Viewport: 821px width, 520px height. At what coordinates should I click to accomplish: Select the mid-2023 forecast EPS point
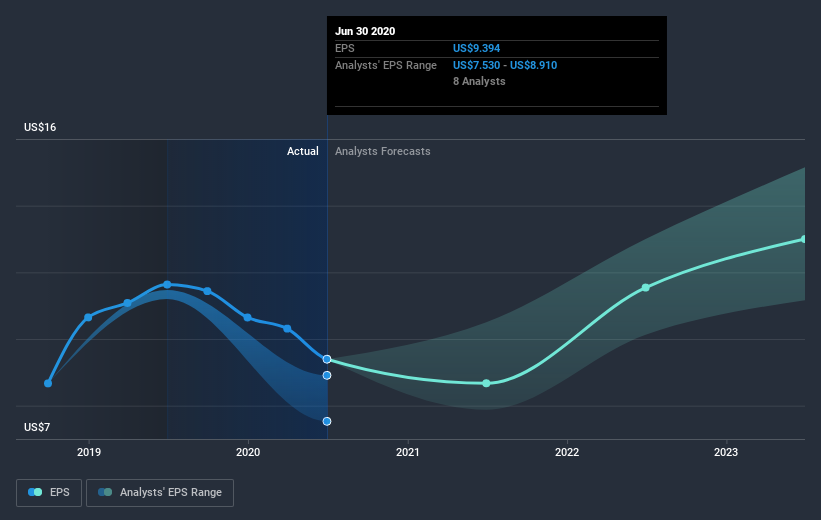804,239
